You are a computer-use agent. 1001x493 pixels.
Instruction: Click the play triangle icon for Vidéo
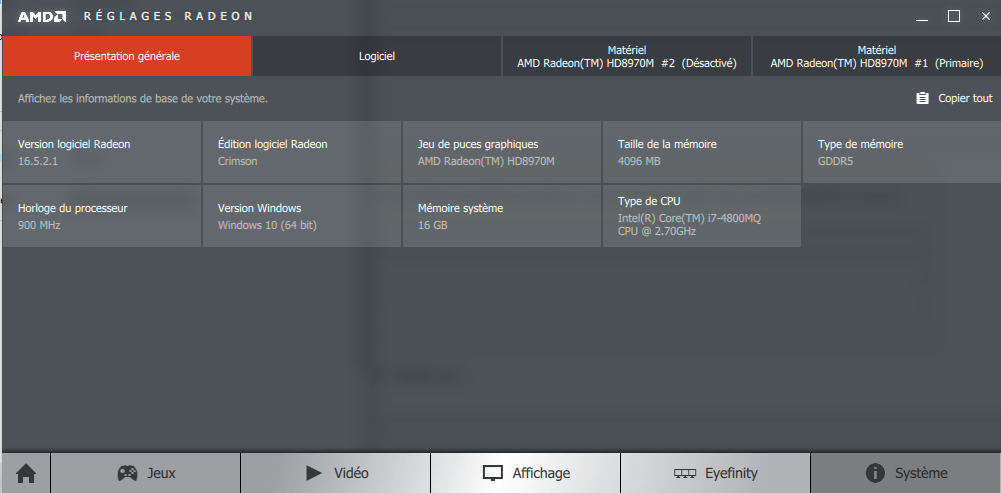coord(313,473)
